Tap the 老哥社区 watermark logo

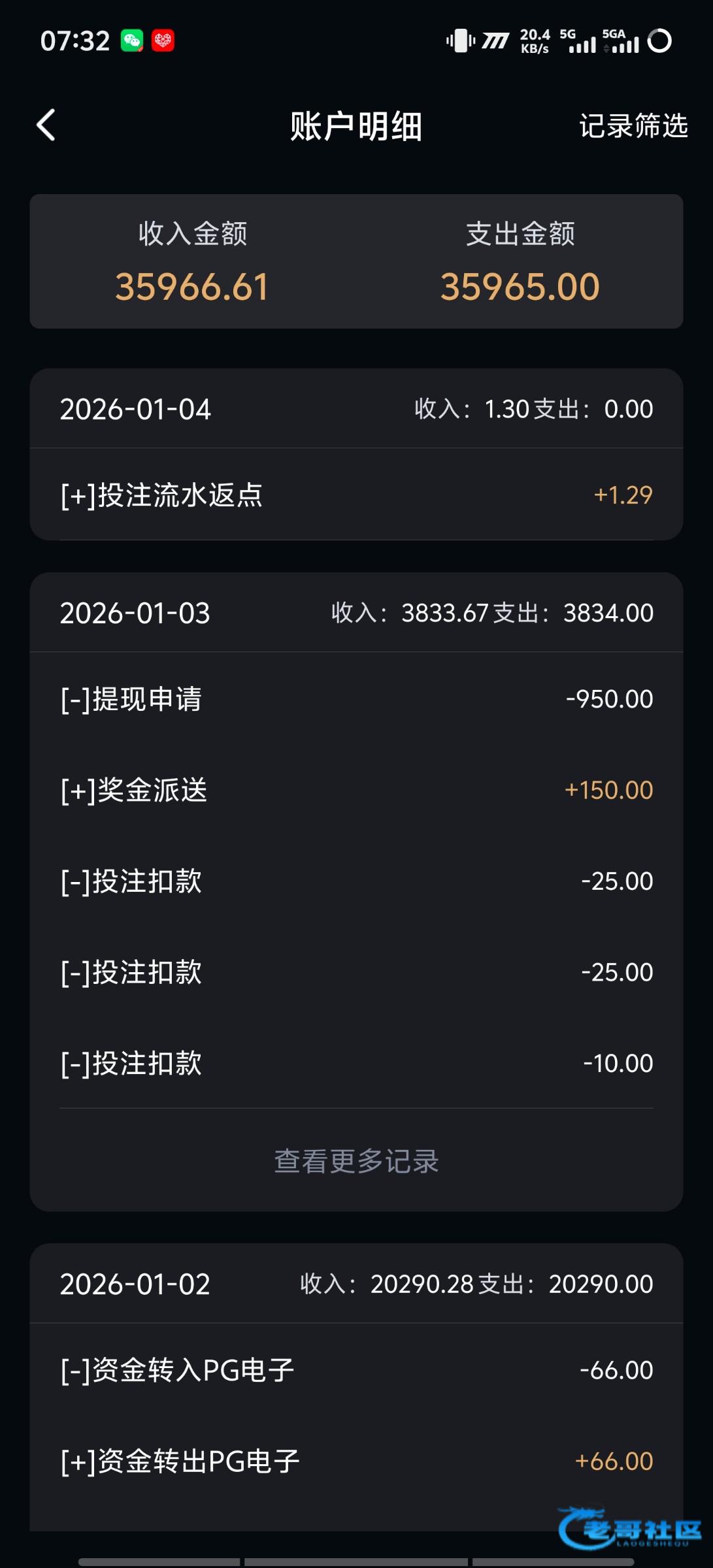pos(629,1528)
